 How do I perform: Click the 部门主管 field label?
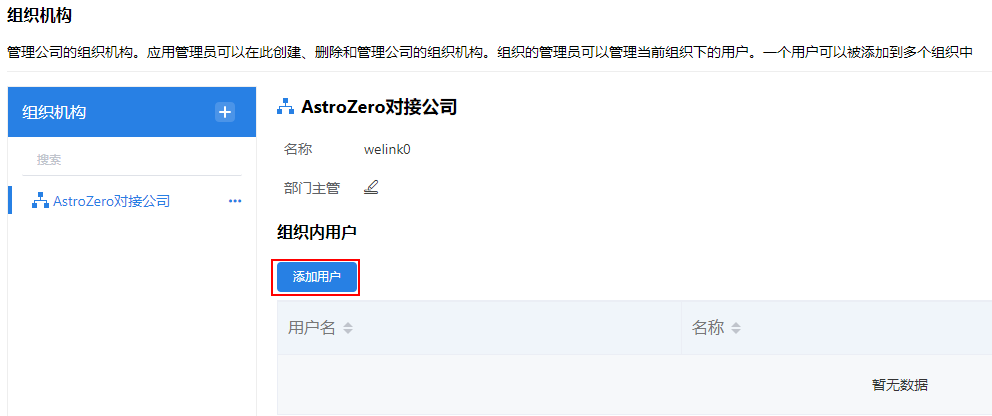(312, 188)
